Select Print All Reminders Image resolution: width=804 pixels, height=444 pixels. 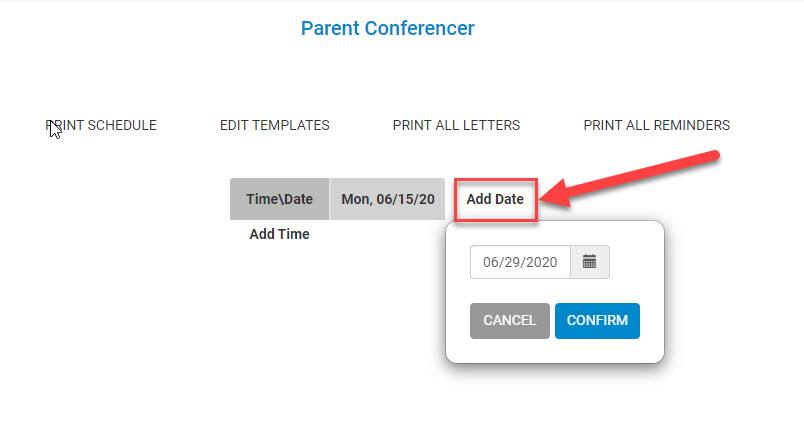coord(657,125)
